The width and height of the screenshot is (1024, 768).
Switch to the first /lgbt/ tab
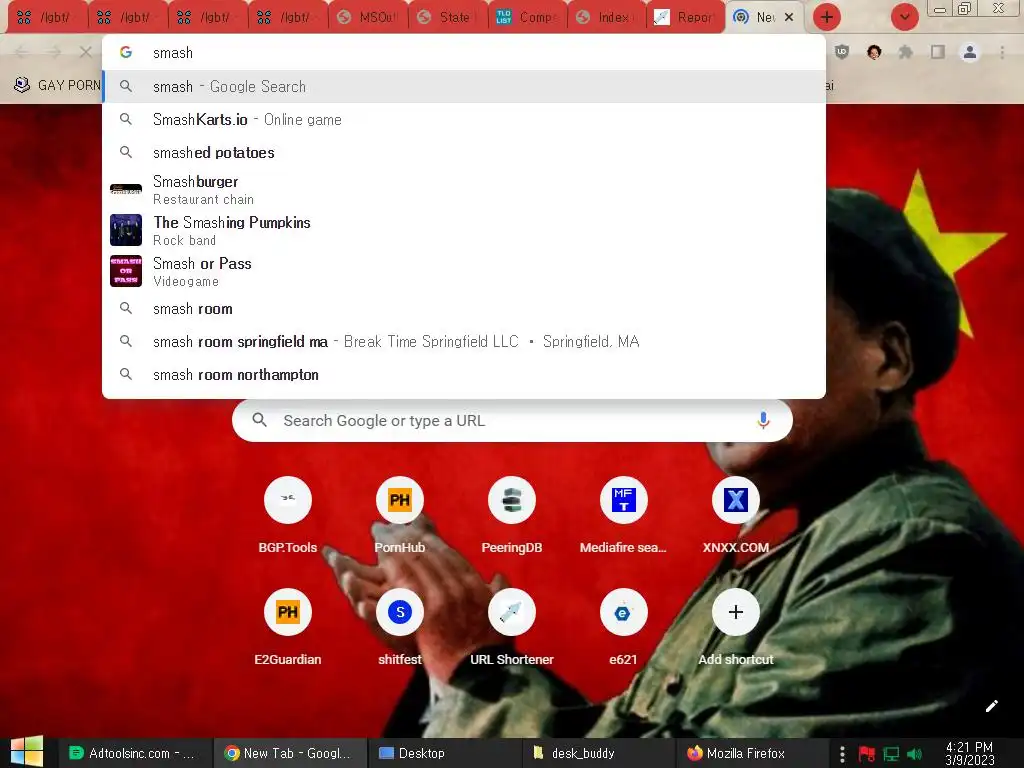point(47,18)
